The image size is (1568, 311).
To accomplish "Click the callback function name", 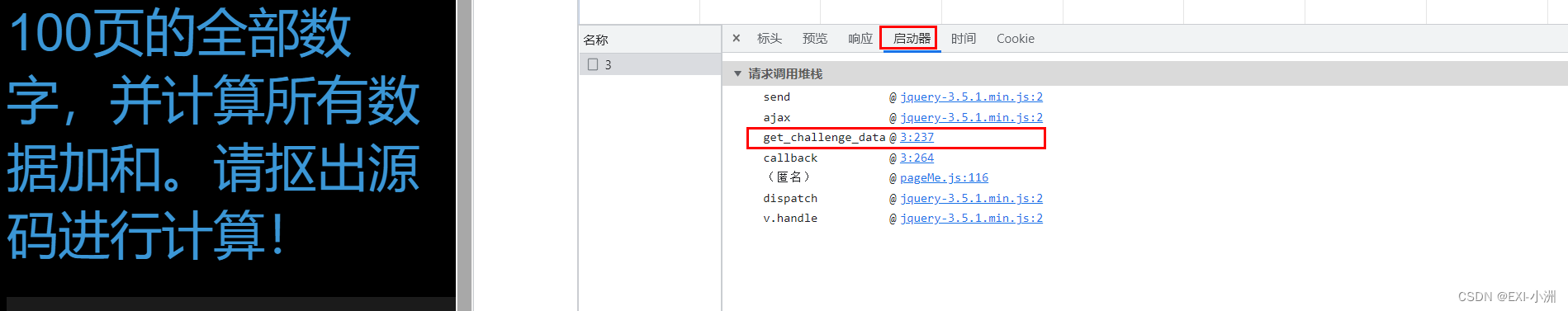I will pyautogui.click(x=790, y=158).
